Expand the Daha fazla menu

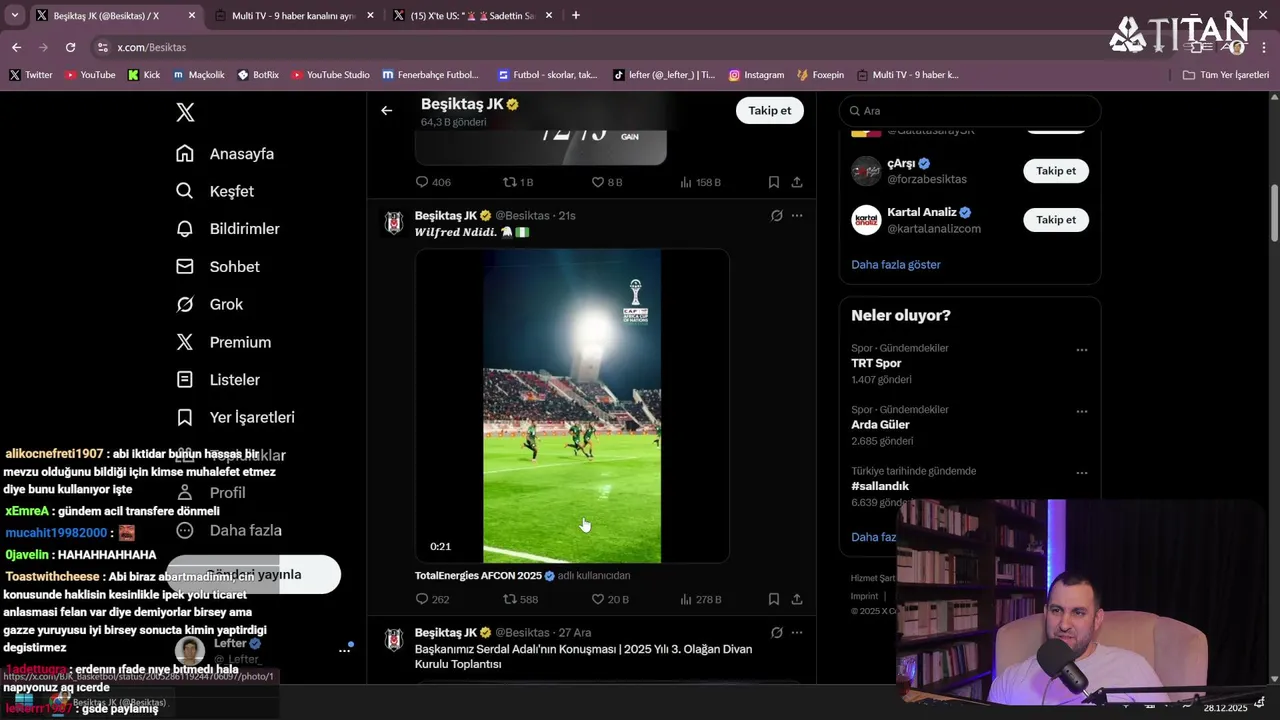(229, 530)
